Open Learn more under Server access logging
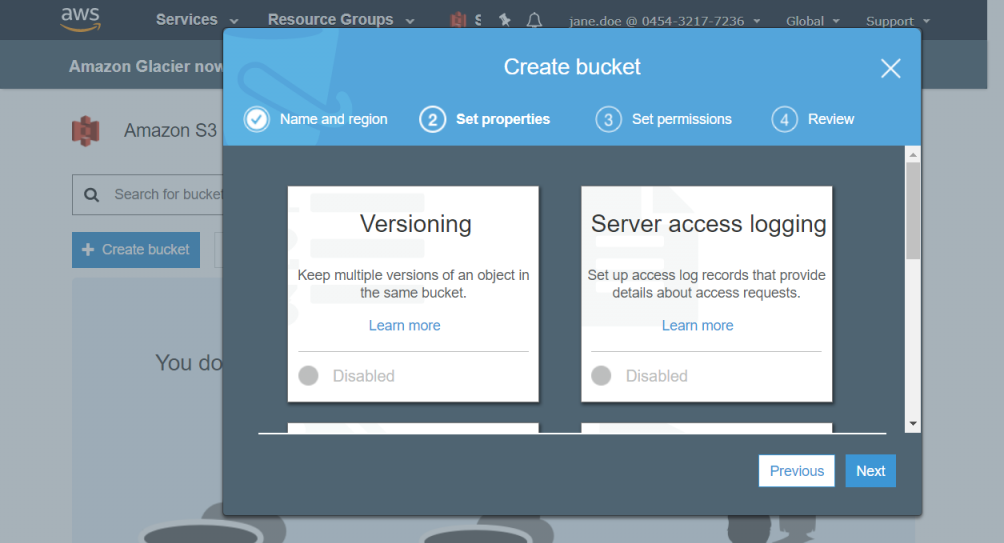Screen dimensions: 1004x543 pyautogui.click(x=697, y=325)
